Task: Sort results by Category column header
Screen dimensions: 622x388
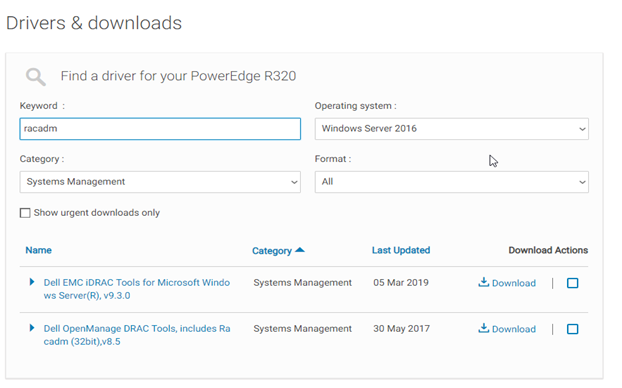Action: click(272, 251)
